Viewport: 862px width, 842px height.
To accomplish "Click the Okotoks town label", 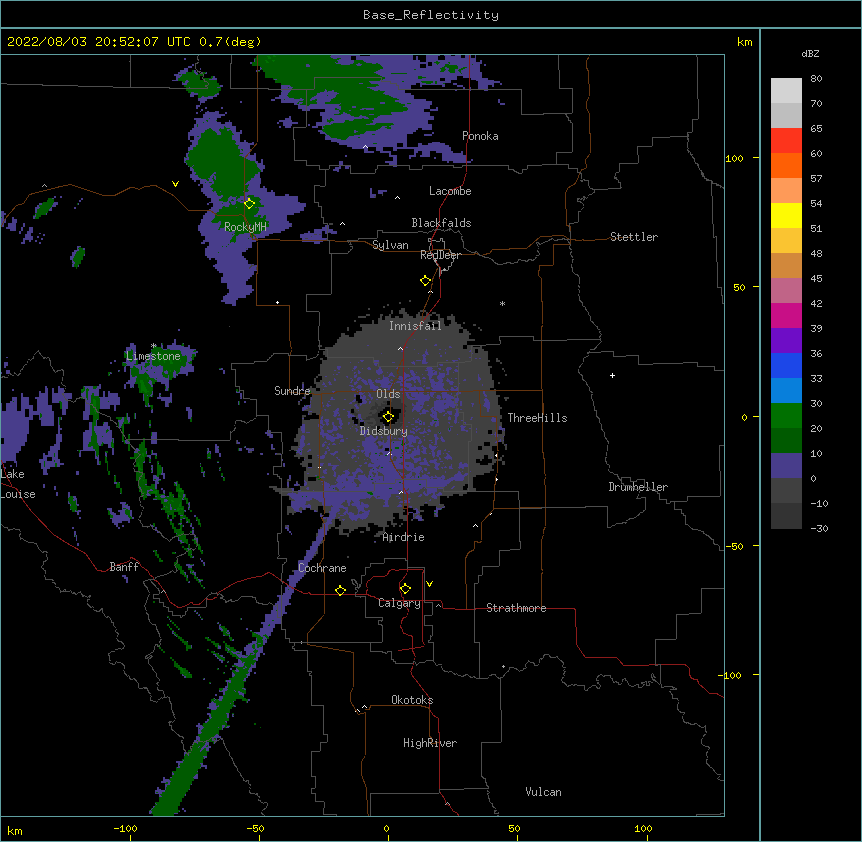I will click(412, 700).
